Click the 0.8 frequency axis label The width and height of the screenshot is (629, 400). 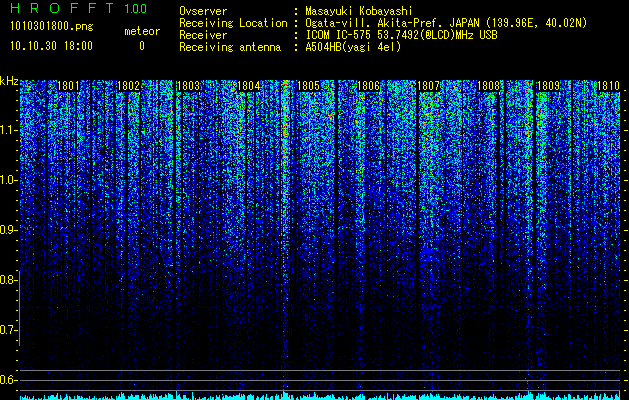tap(7, 280)
